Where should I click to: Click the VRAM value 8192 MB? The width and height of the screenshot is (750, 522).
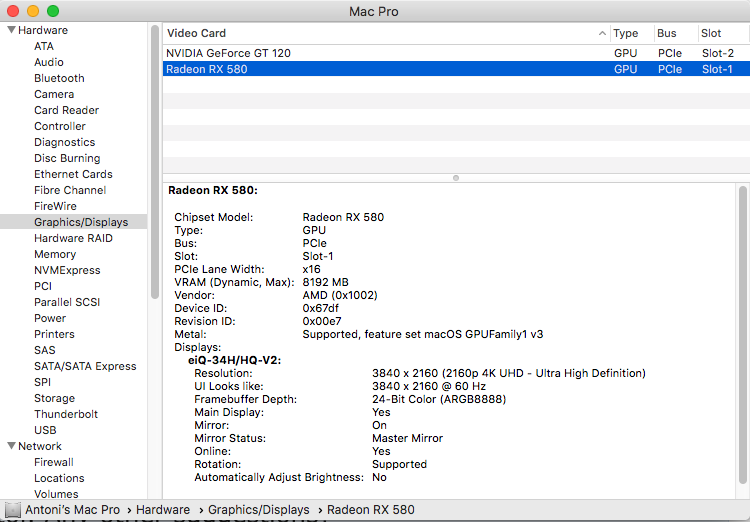(x=325, y=282)
